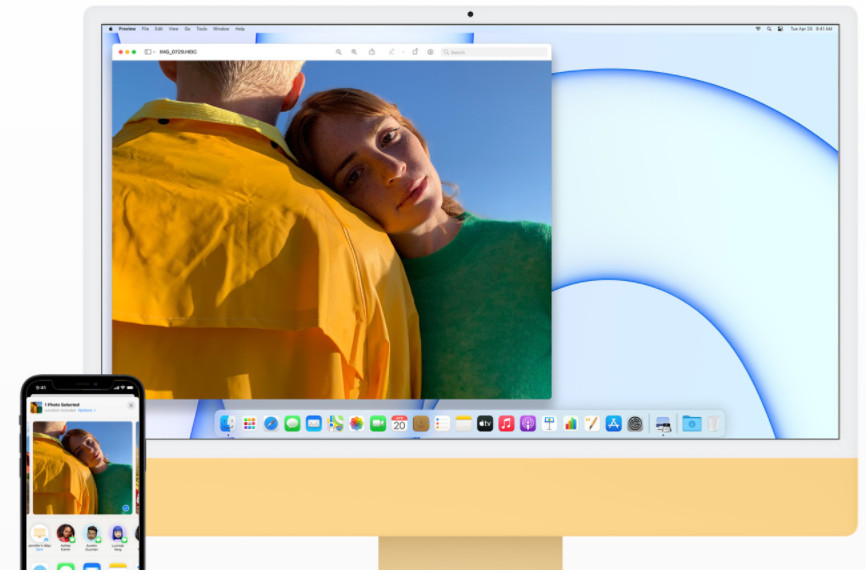
Task: Open the Tools menu in menu bar
Action: (x=202, y=29)
